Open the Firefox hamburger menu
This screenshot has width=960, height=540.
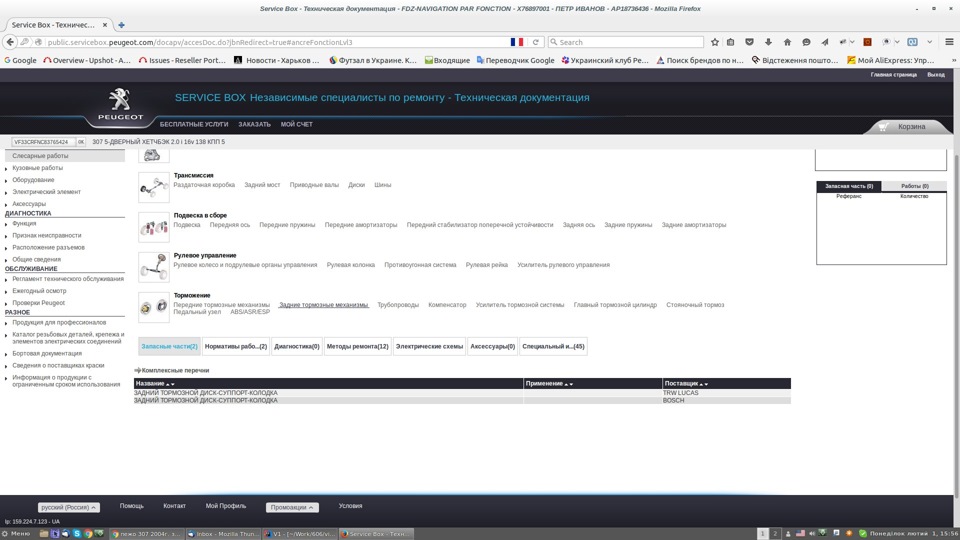tap(950, 42)
